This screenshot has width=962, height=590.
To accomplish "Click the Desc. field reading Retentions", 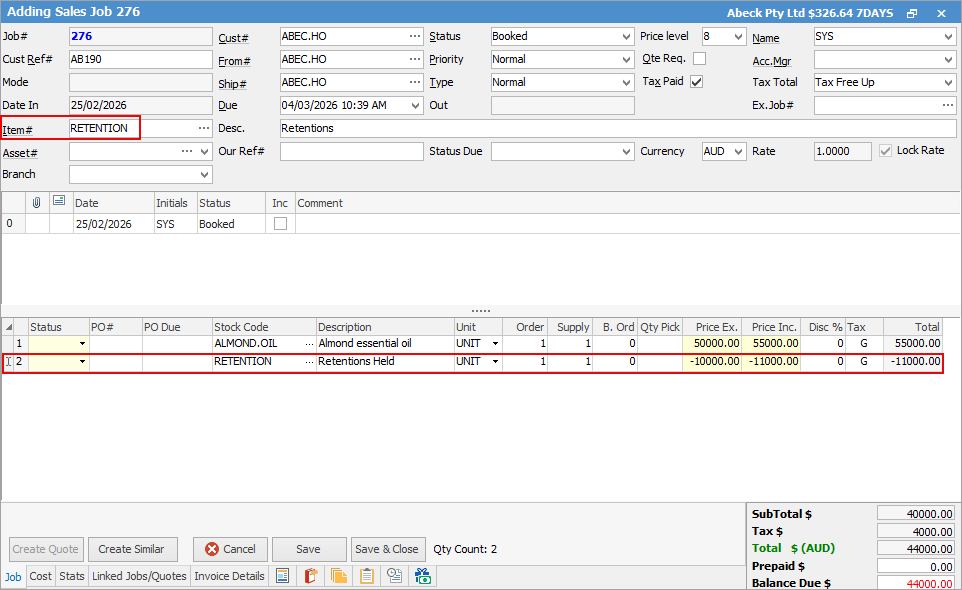I will coord(618,128).
